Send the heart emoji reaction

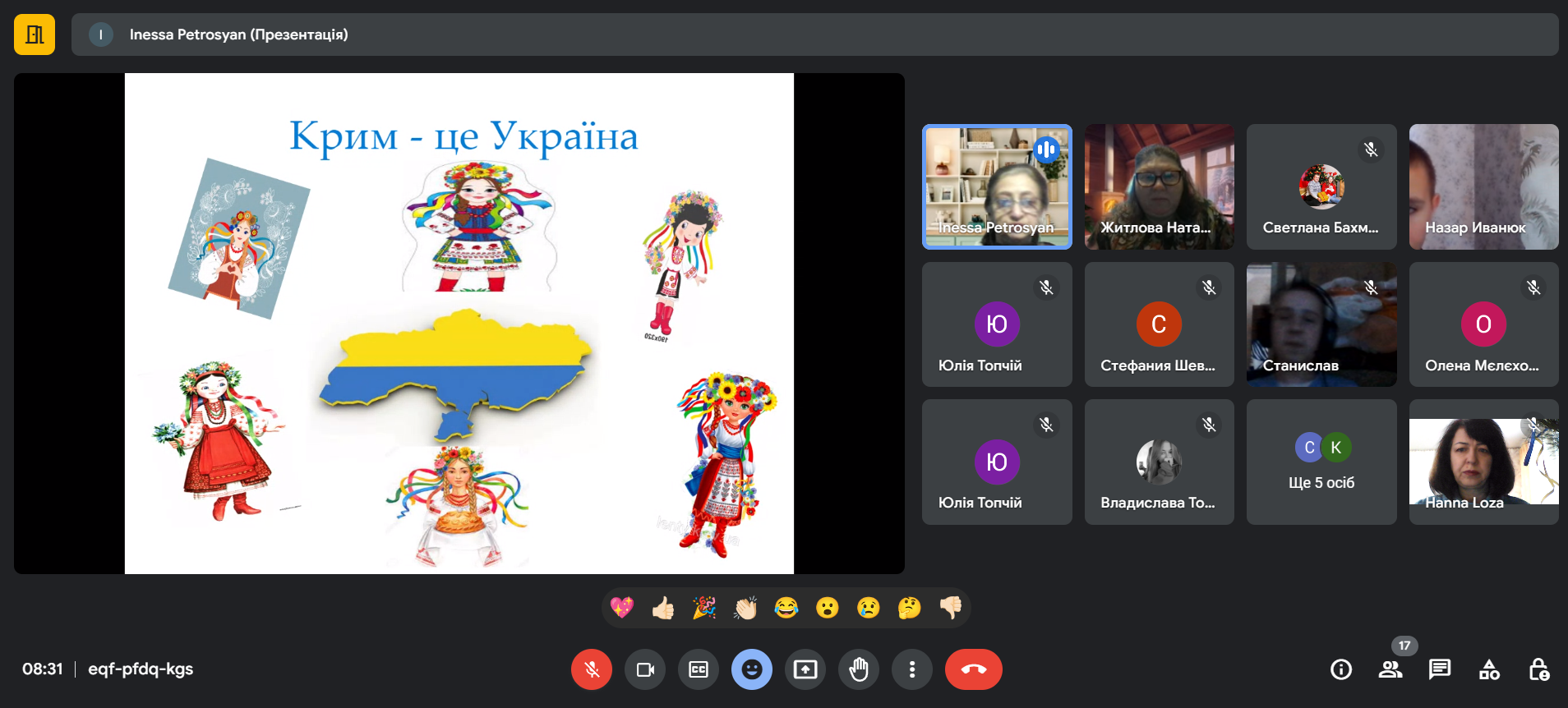(x=622, y=608)
